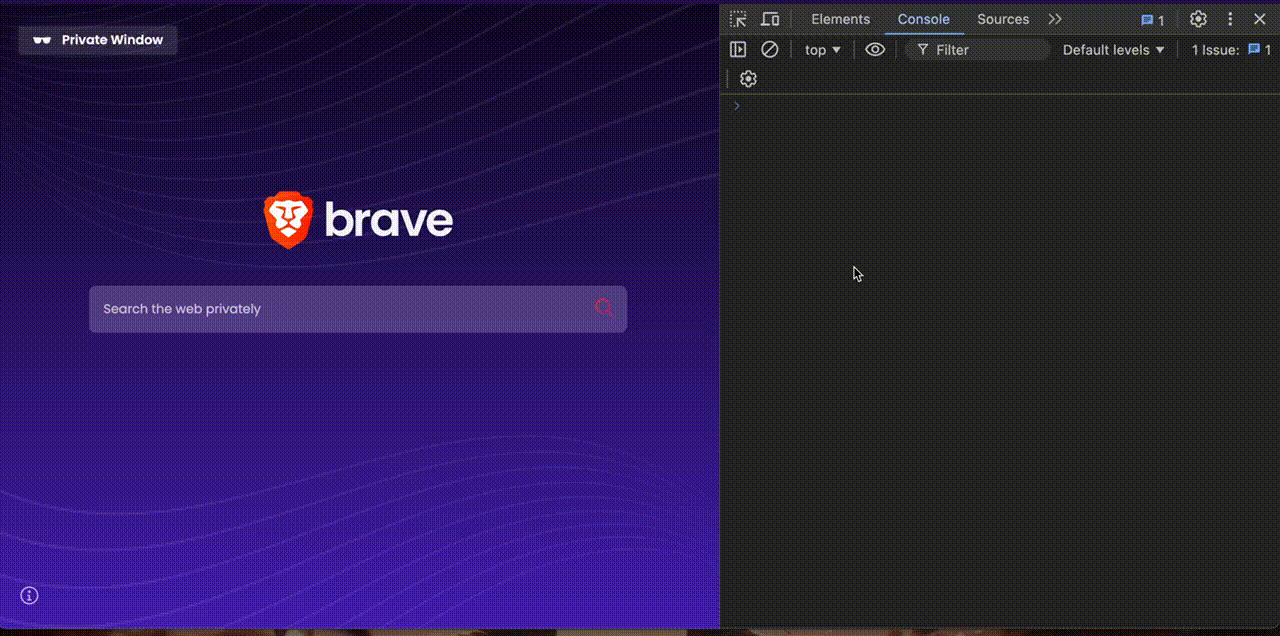The width and height of the screenshot is (1280, 636).
Task: Switch to the Sources tab
Action: click(1003, 19)
